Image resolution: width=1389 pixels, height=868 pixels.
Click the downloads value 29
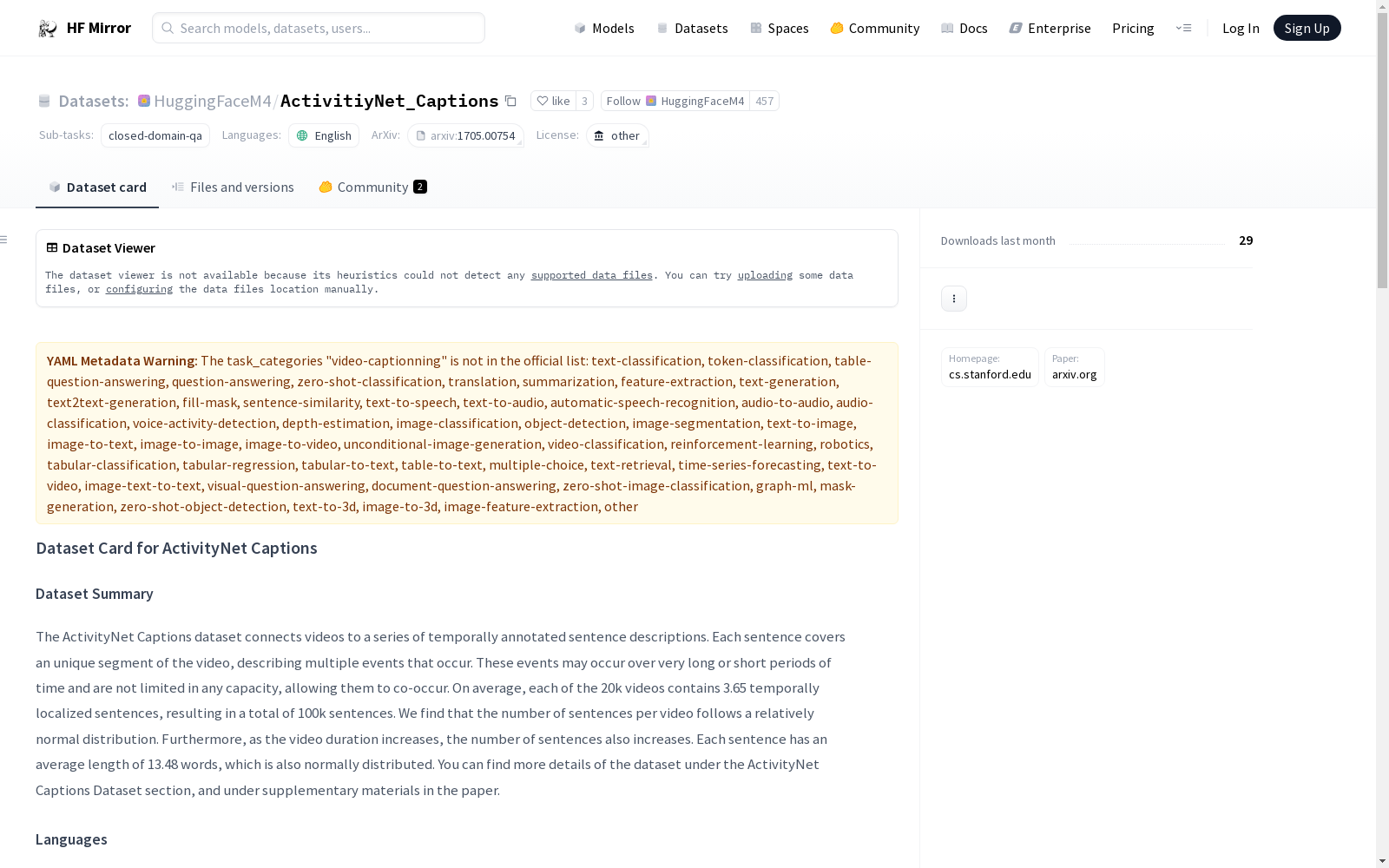point(1246,240)
